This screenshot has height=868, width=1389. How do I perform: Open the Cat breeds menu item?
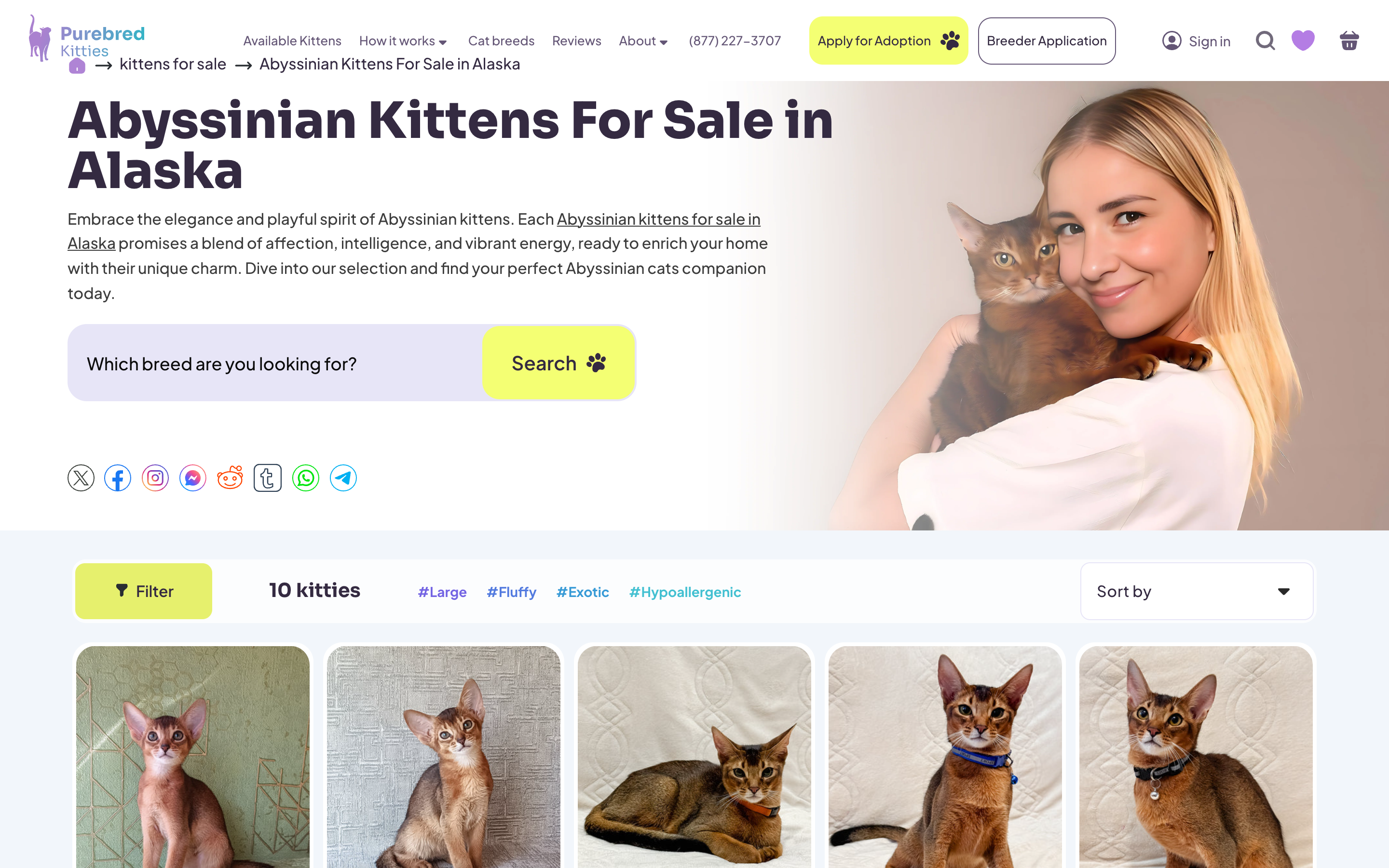click(x=501, y=41)
